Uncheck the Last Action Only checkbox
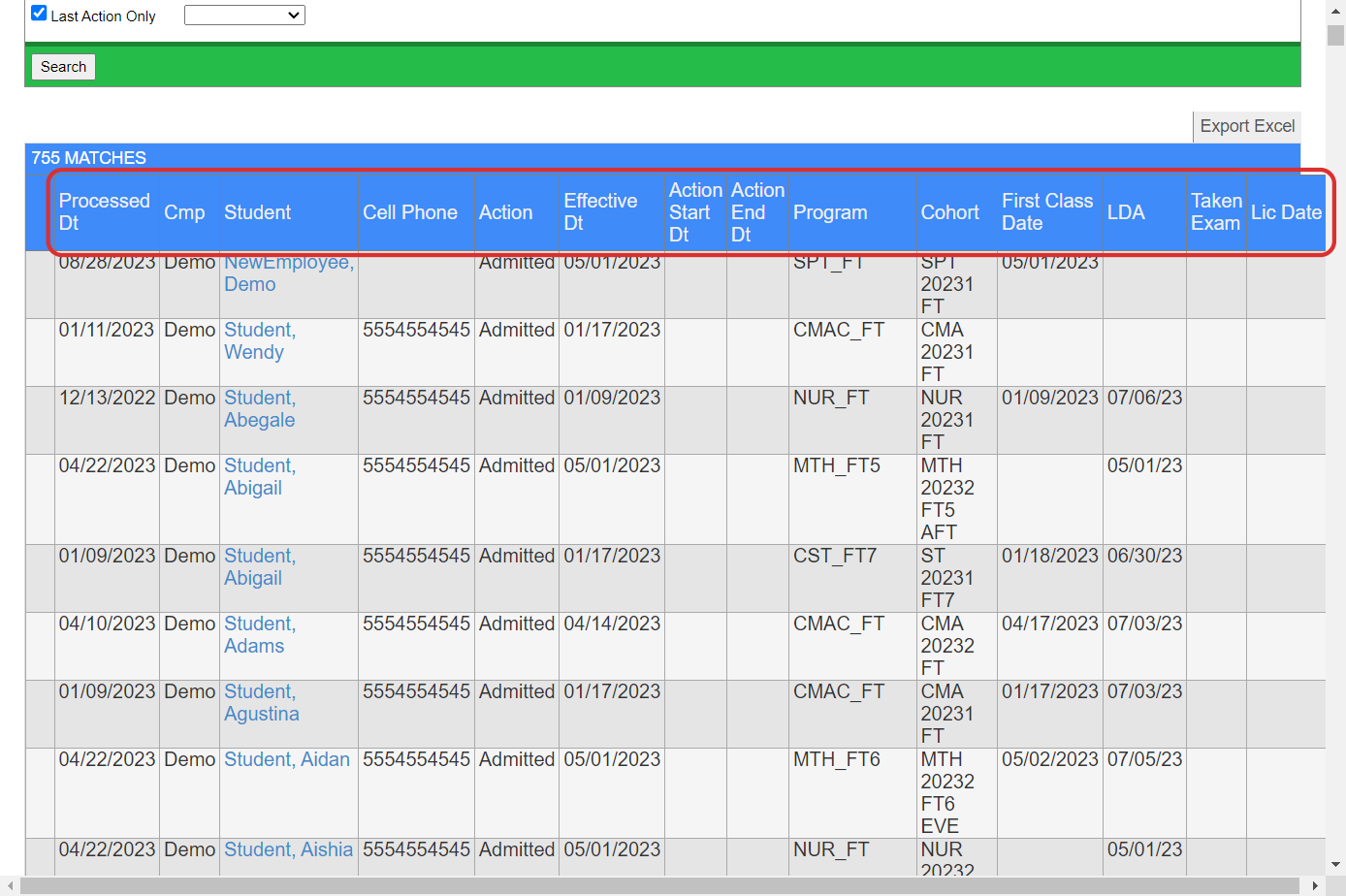The width and height of the screenshot is (1346, 896). (39, 14)
